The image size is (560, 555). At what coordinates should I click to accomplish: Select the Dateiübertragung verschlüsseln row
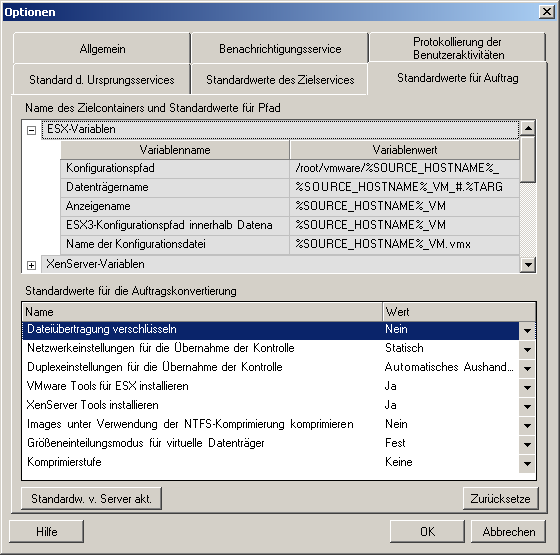pyautogui.click(x=271, y=330)
